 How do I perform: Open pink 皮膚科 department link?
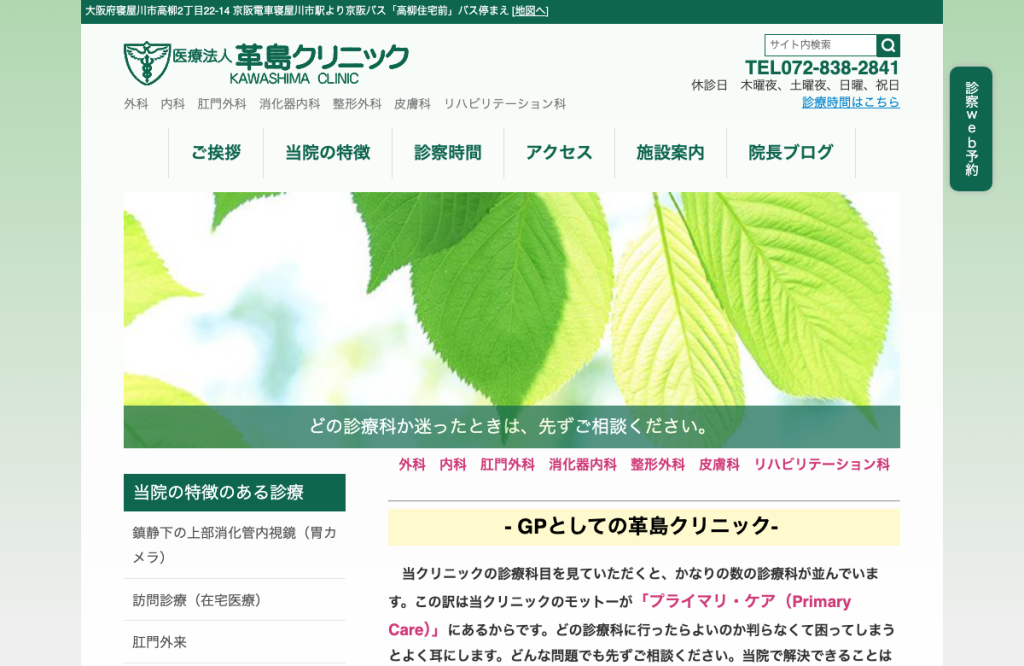point(719,464)
